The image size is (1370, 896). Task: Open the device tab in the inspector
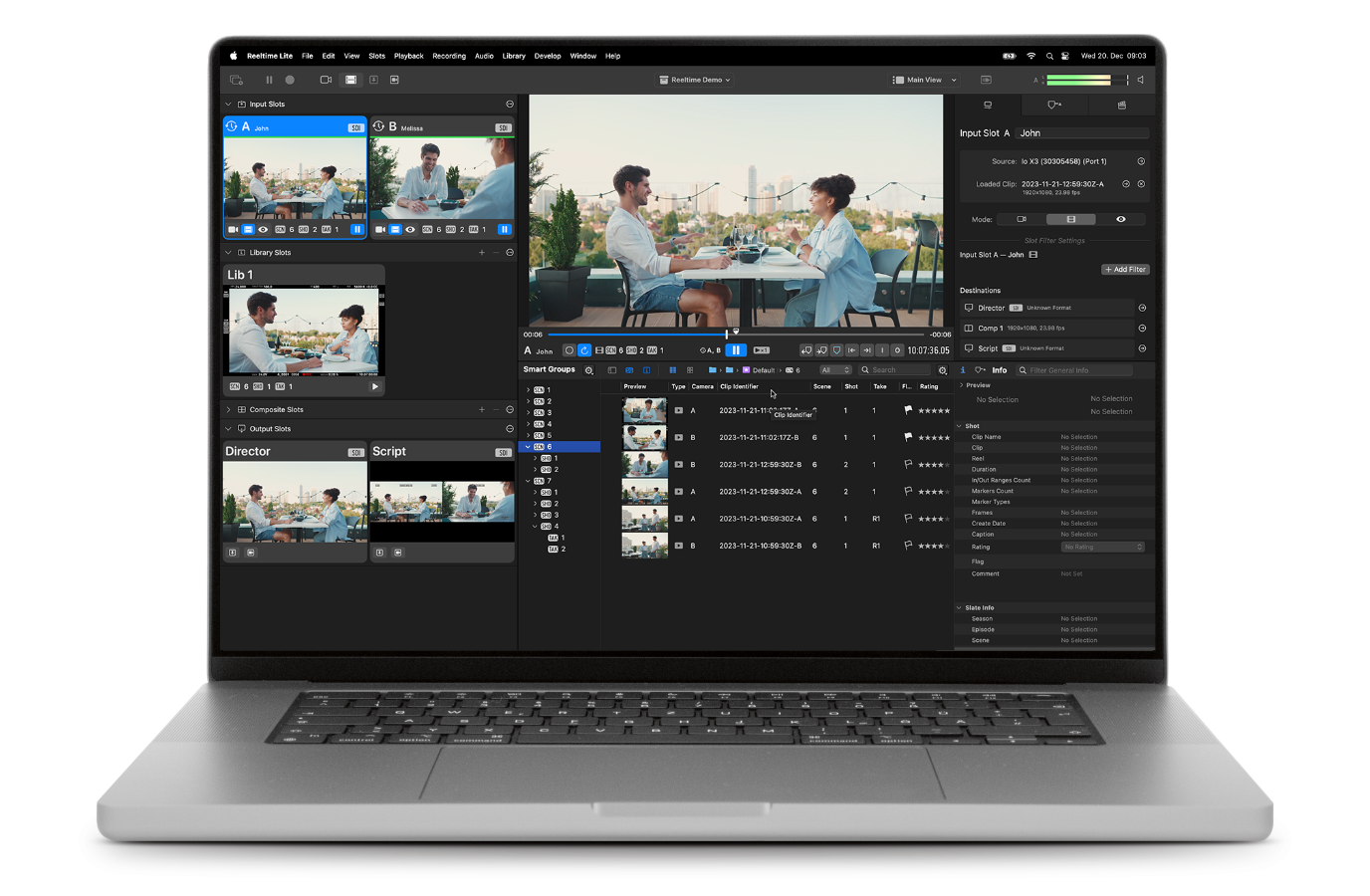pyautogui.click(x=988, y=105)
